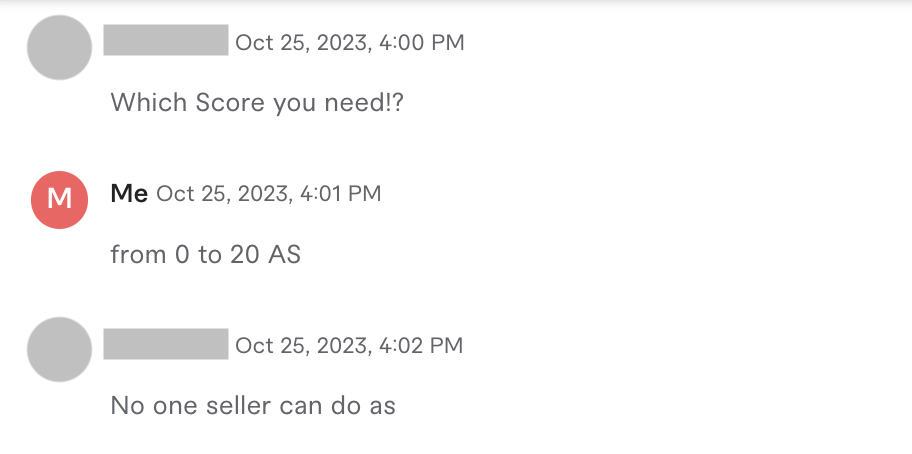Click the number "20" in the Me message
Screen dimensions: 912x454
244,255
